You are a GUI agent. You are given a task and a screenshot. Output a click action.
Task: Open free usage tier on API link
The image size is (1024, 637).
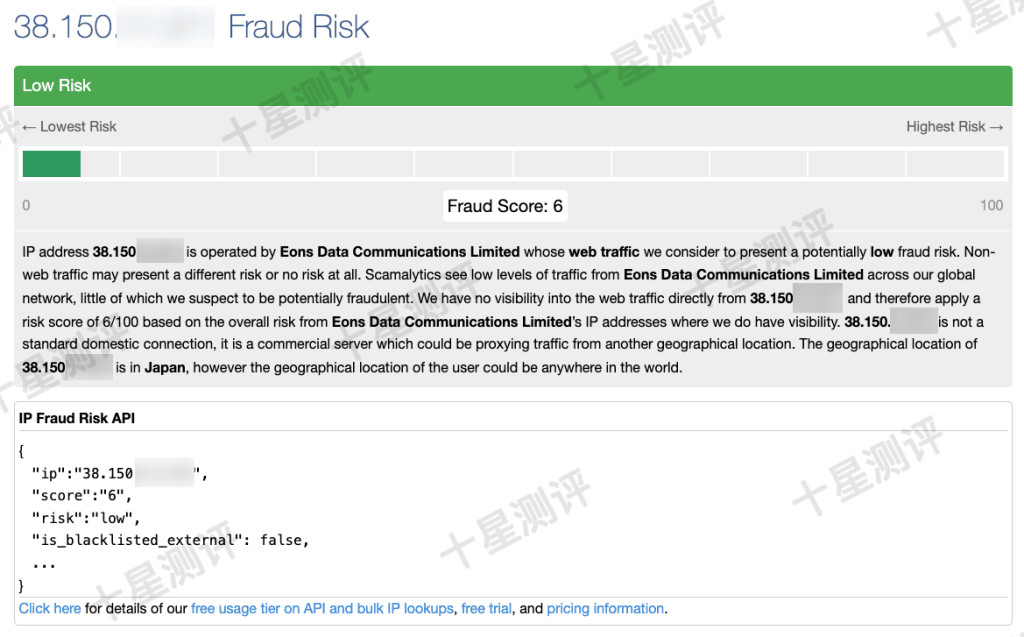click(322, 608)
